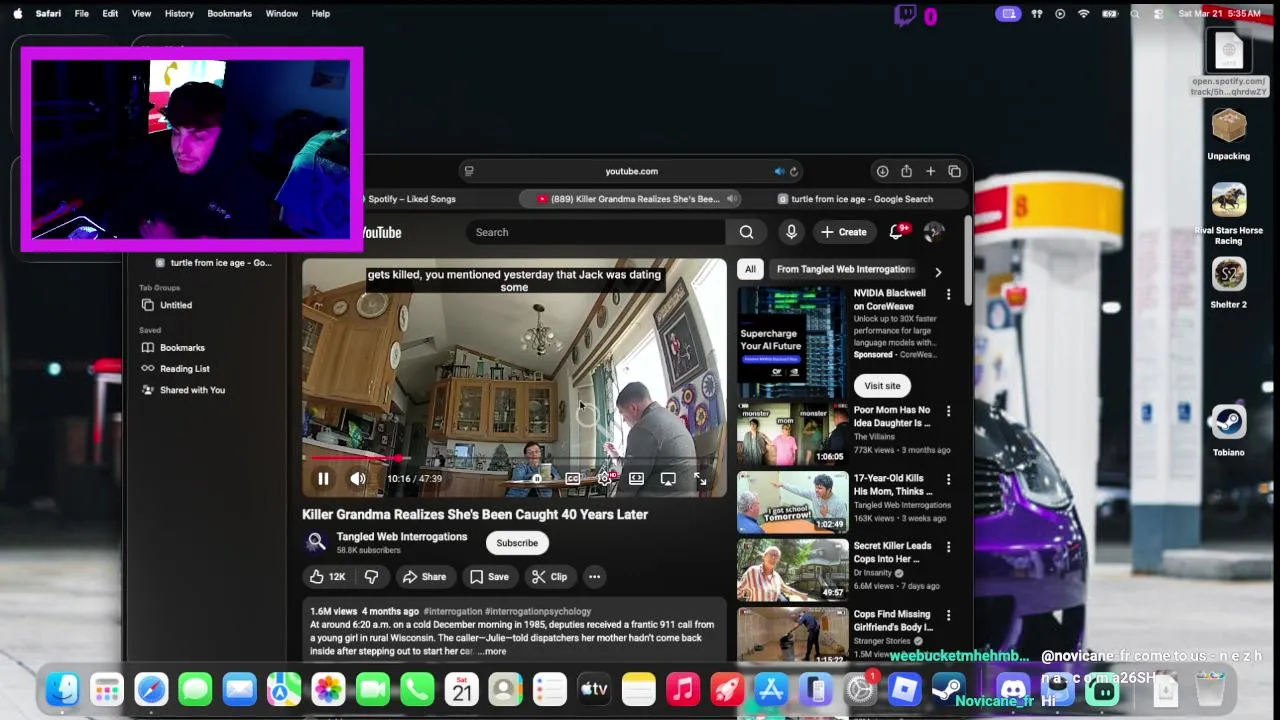Open Poor Mom Has No Idea thumbnail
The image size is (1280, 720).
click(x=792, y=434)
